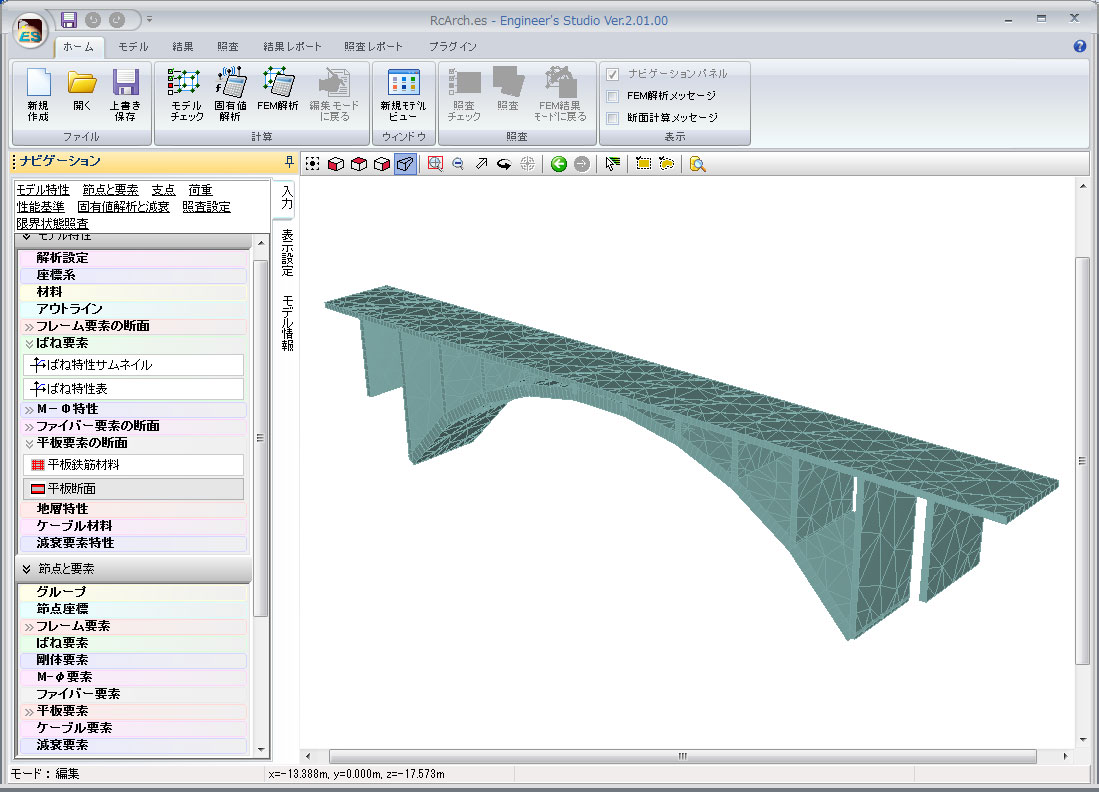Click the green back arrow in view toolbar
Viewport: 1099px width, 792px height.
pyautogui.click(x=559, y=164)
